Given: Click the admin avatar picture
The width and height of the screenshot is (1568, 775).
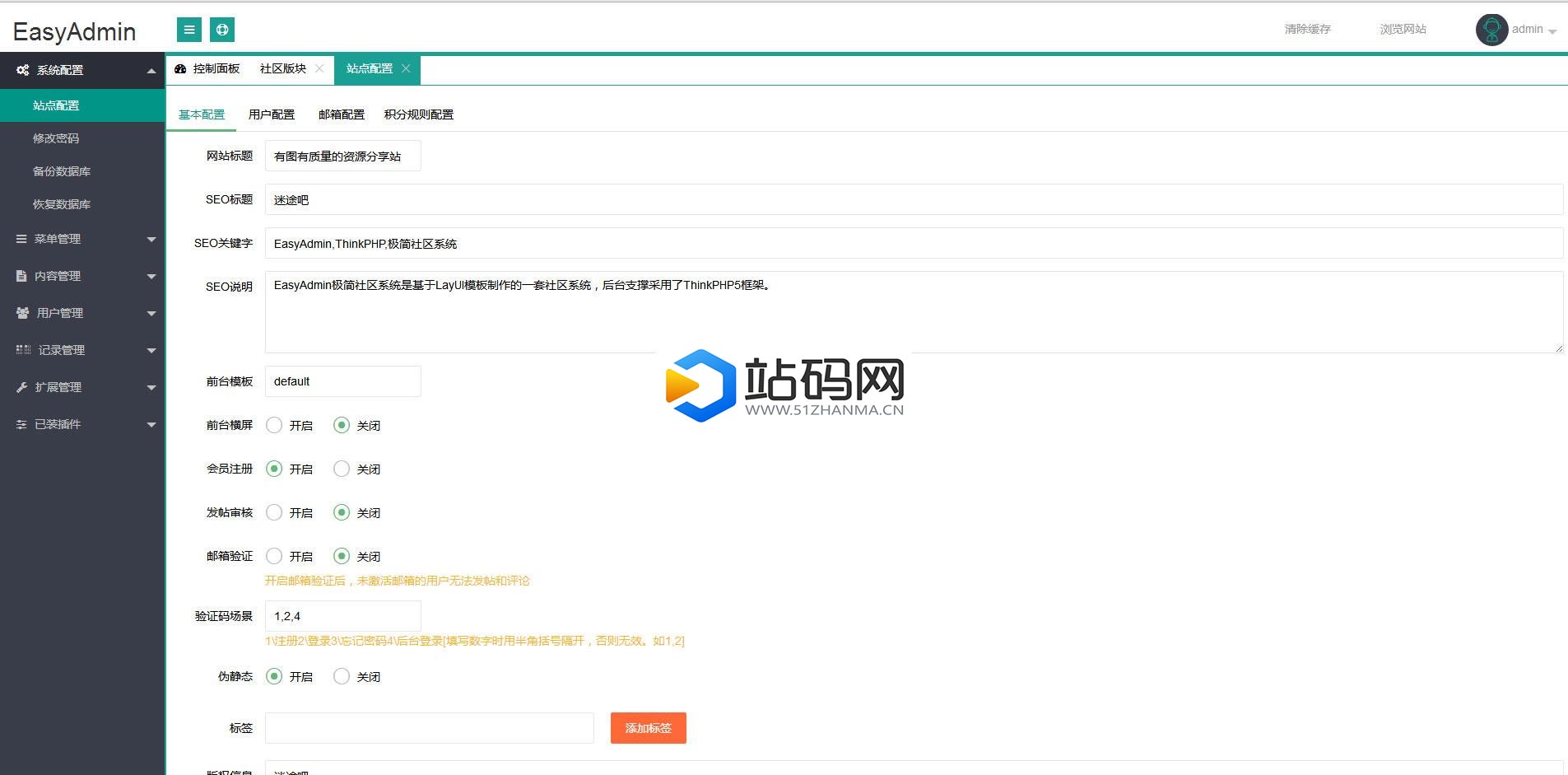Looking at the screenshot, I should [1491, 30].
